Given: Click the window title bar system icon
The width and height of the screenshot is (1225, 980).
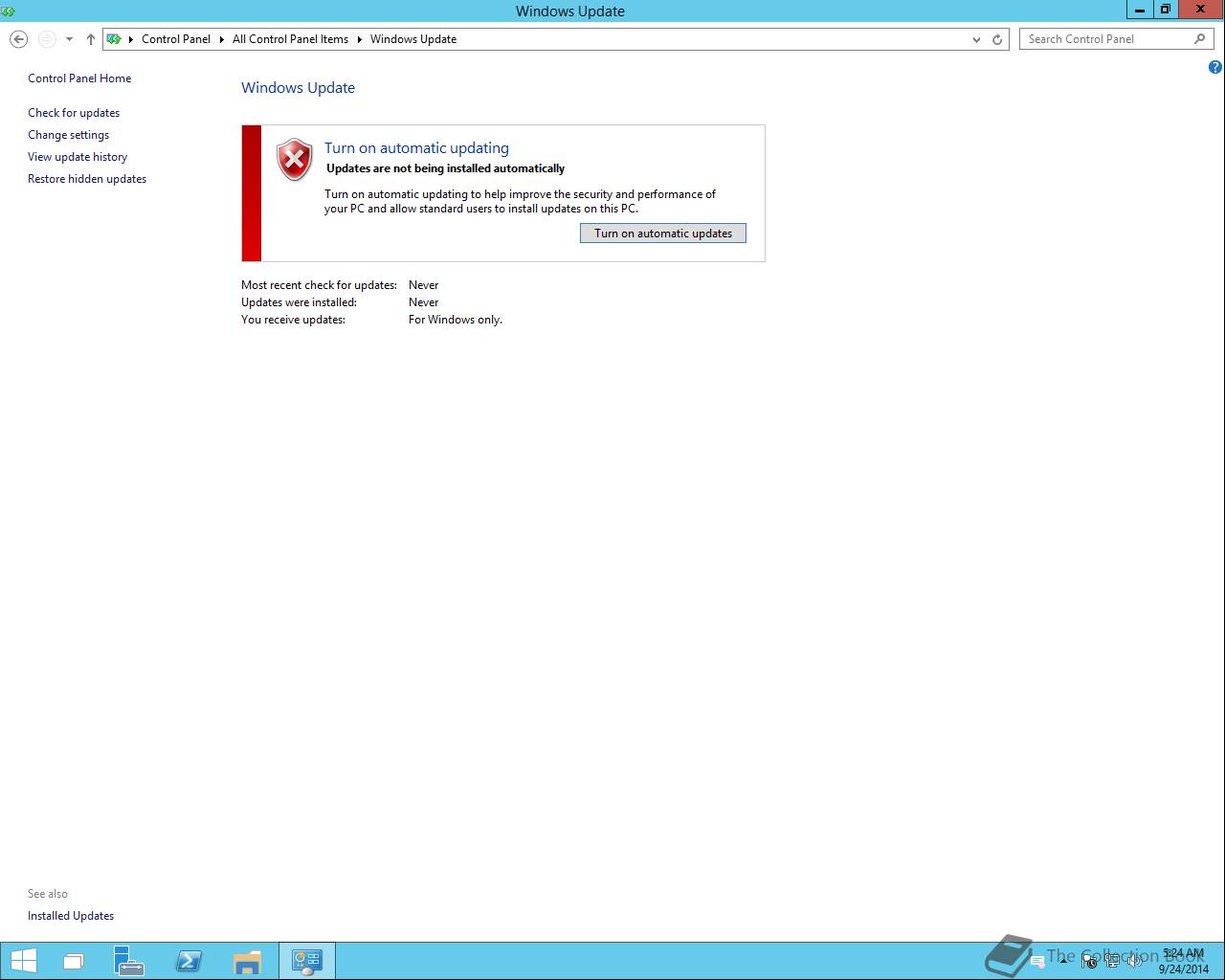Looking at the screenshot, I should click(9, 11).
